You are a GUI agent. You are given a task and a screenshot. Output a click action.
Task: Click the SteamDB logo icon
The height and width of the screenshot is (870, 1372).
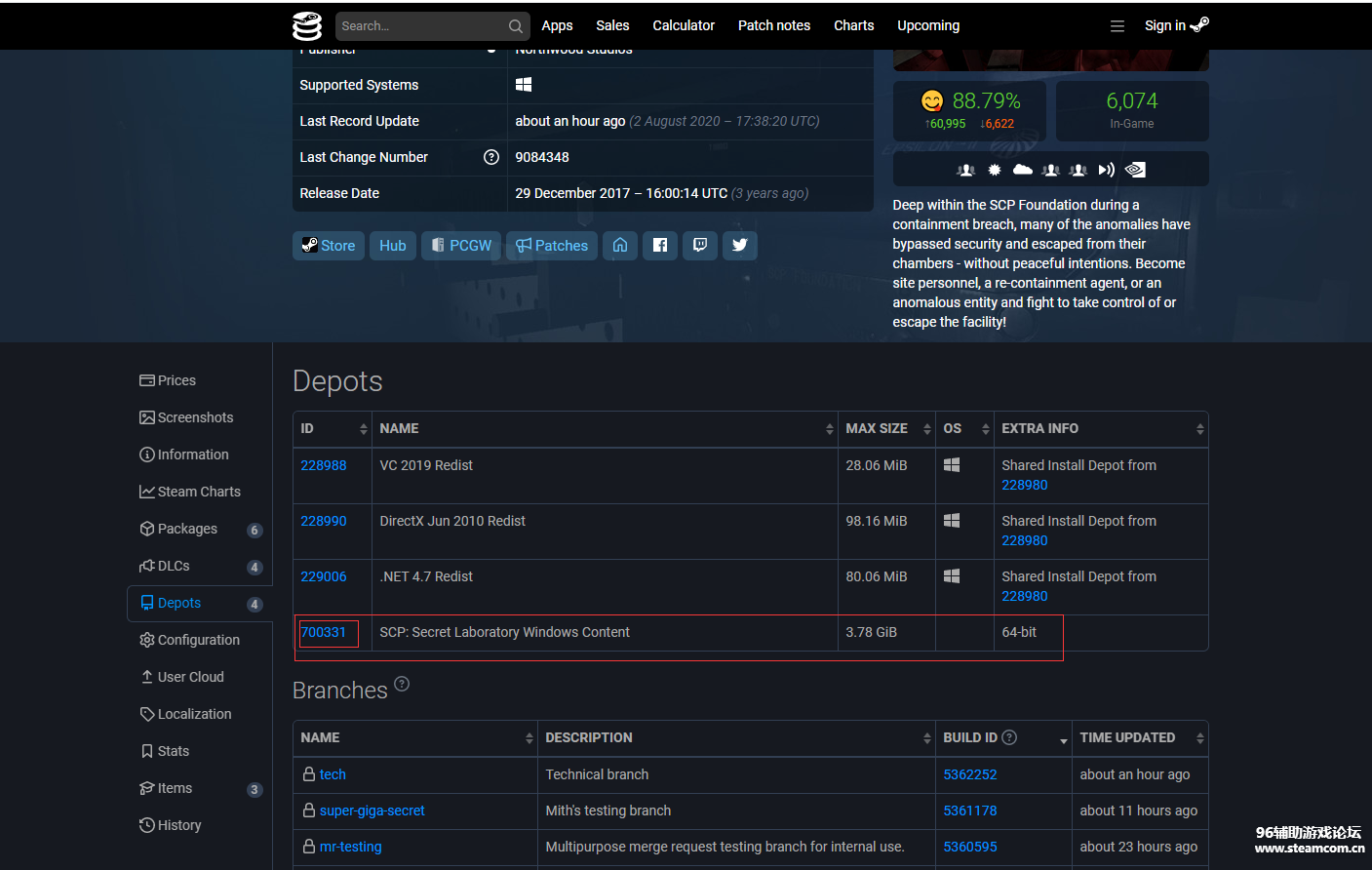click(307, 26)
